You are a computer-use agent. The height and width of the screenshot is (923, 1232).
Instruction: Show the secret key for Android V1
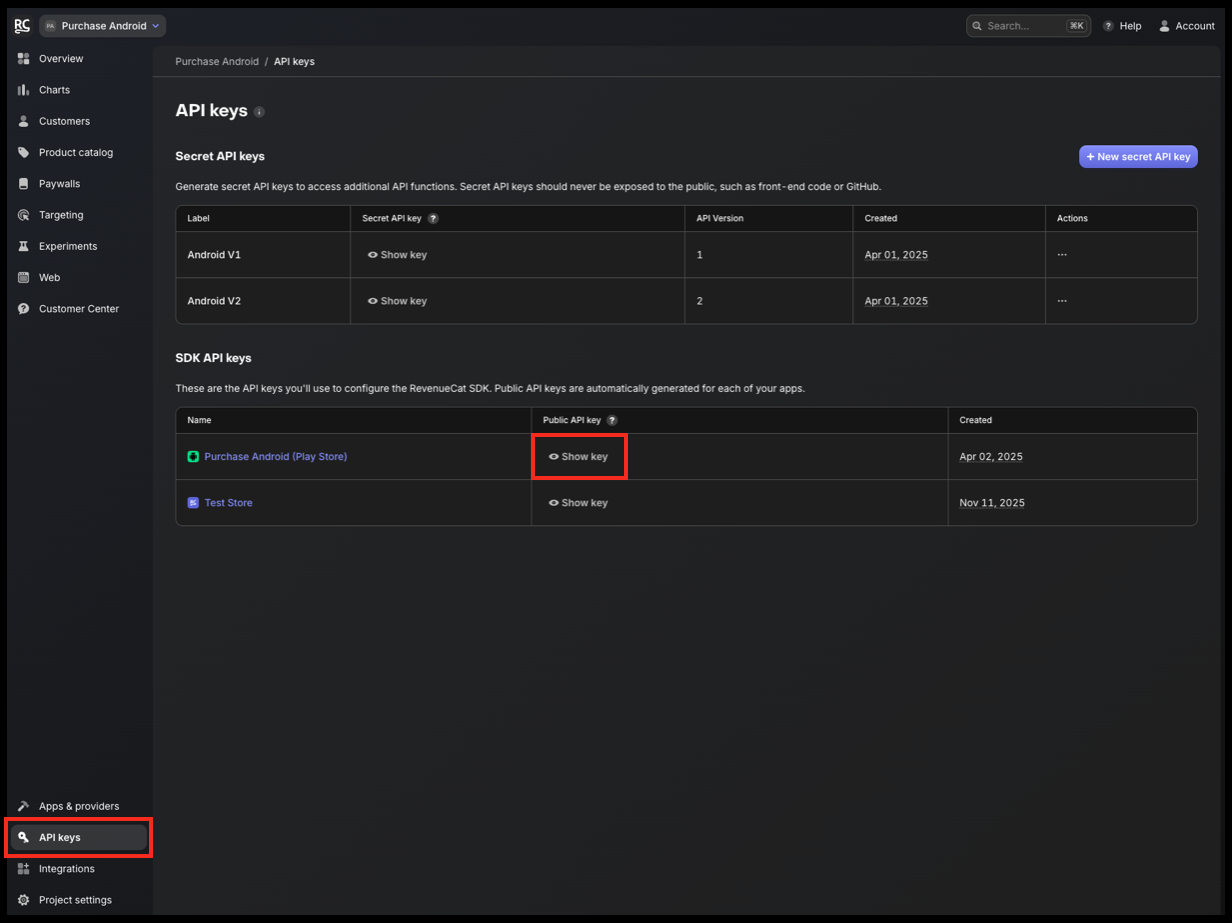tap(397, 254)
